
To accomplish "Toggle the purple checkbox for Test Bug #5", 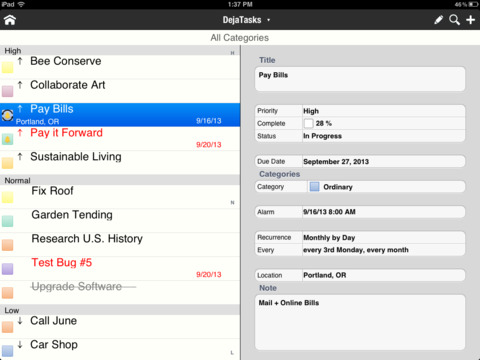I will [x=7, y=269].
